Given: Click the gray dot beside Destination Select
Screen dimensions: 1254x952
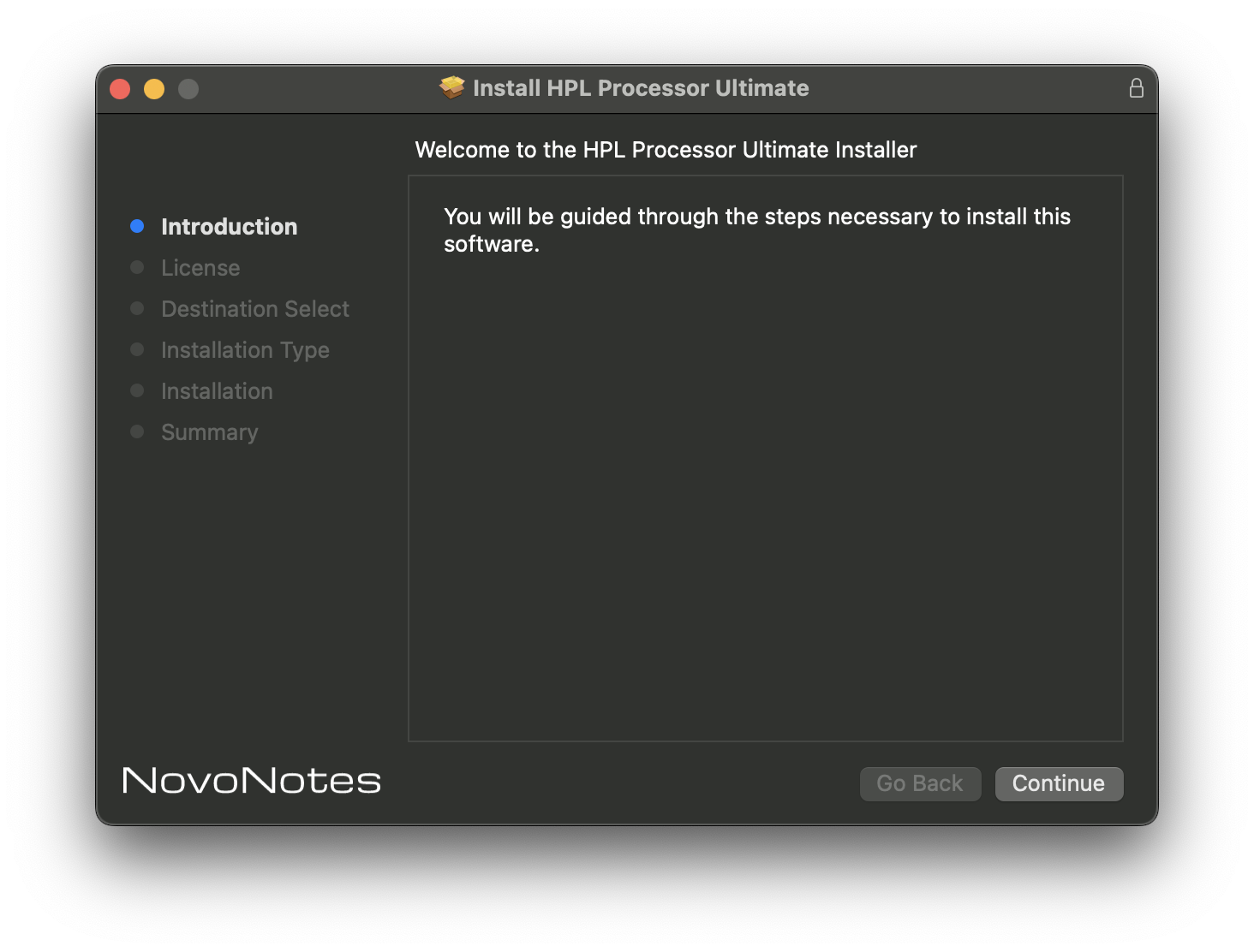Looking at the screenshot, I should [x=138, y=308].
